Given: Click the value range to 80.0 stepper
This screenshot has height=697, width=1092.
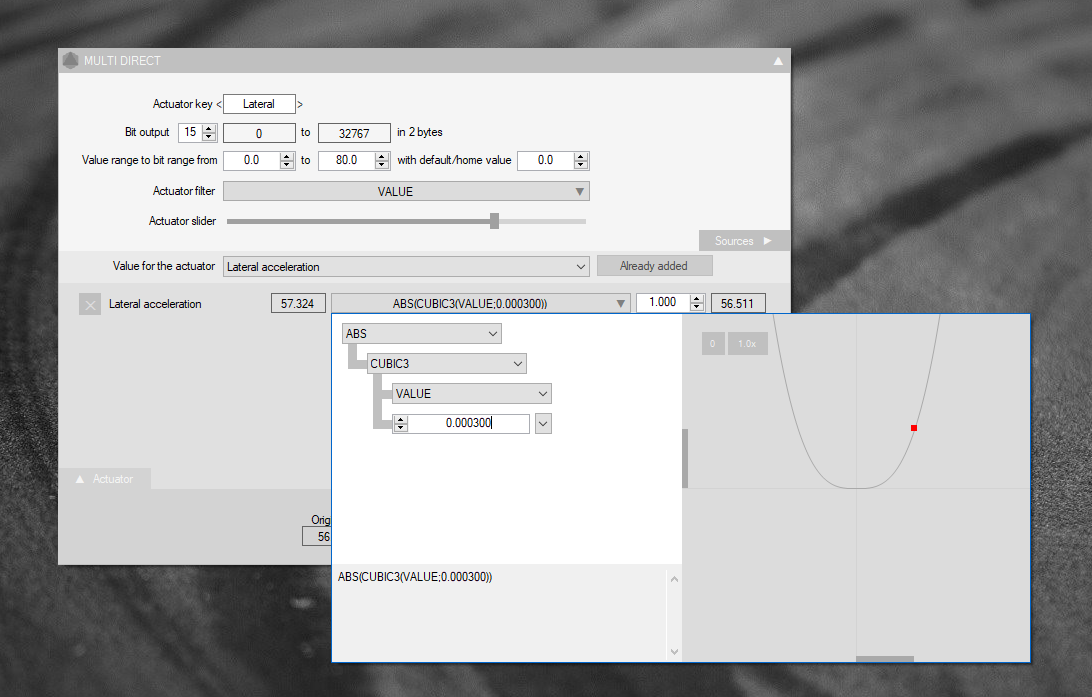Looking at the screenshot, I should click(382, 161).
